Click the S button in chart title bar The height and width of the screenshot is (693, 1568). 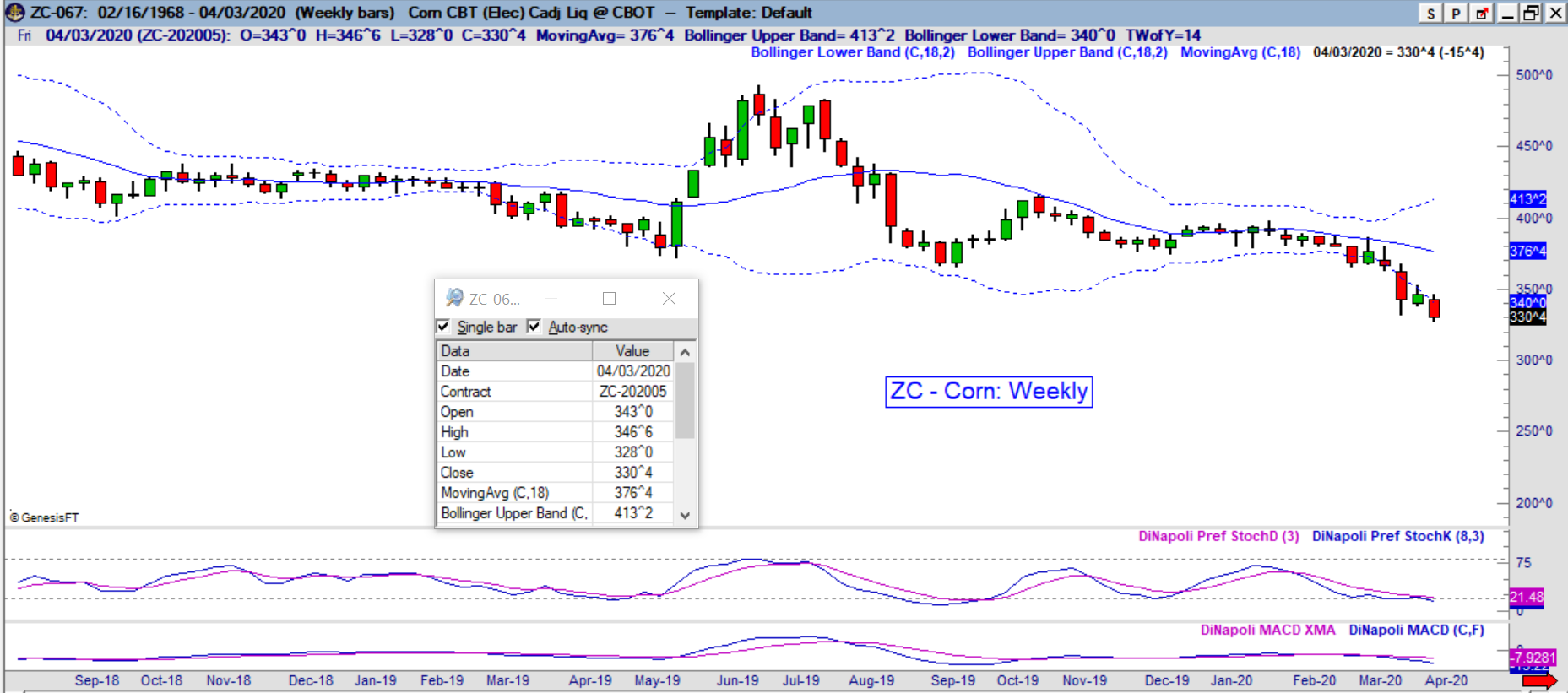click(x=1430, y=14)
